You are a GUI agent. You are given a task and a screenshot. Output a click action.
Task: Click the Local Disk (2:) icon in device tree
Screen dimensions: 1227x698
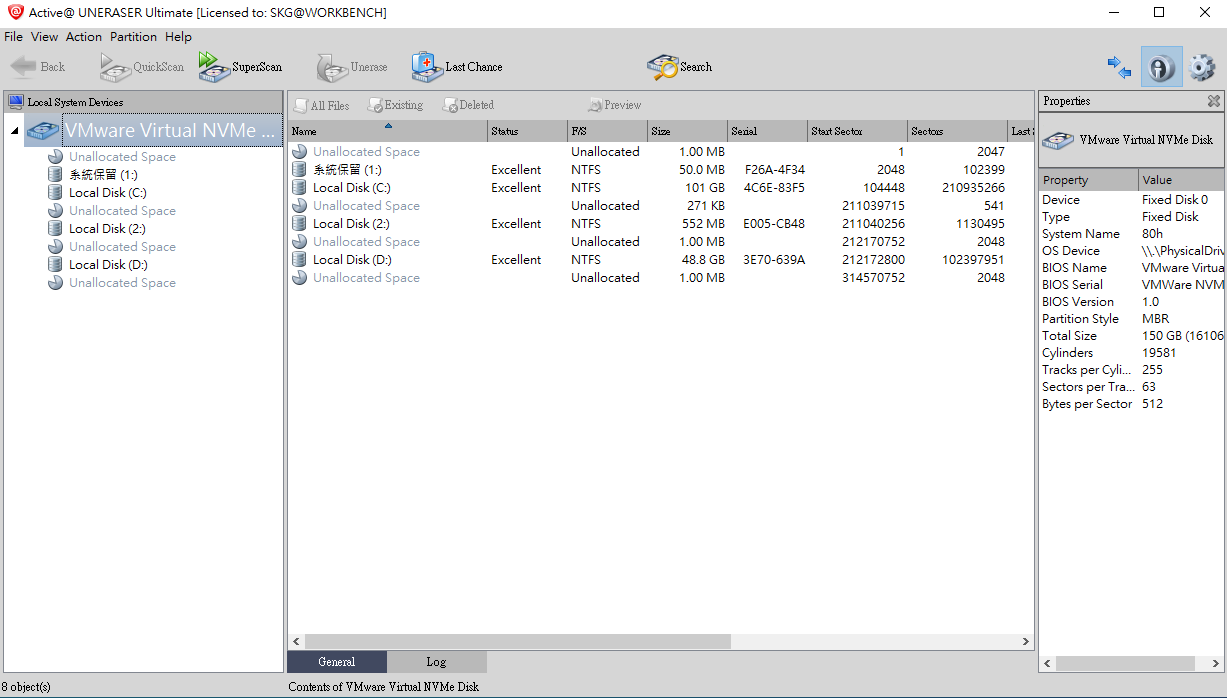coord(56,229)
